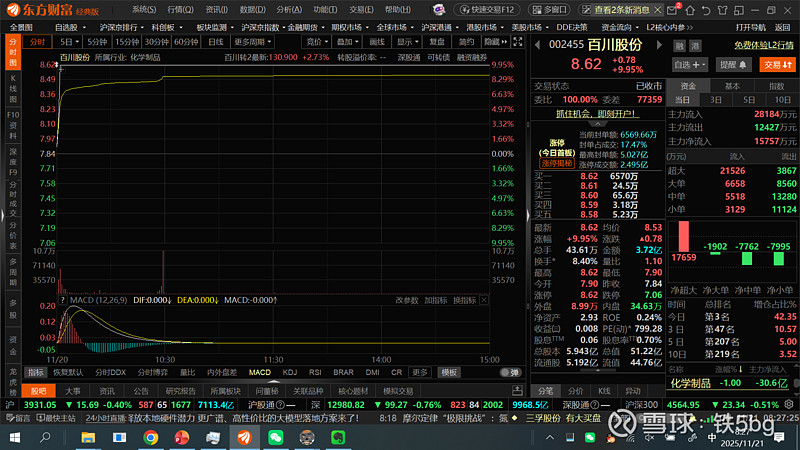Open the 叠加 overlay dropdown
This screenshot has height=450, width=800.
pos(347,42)
